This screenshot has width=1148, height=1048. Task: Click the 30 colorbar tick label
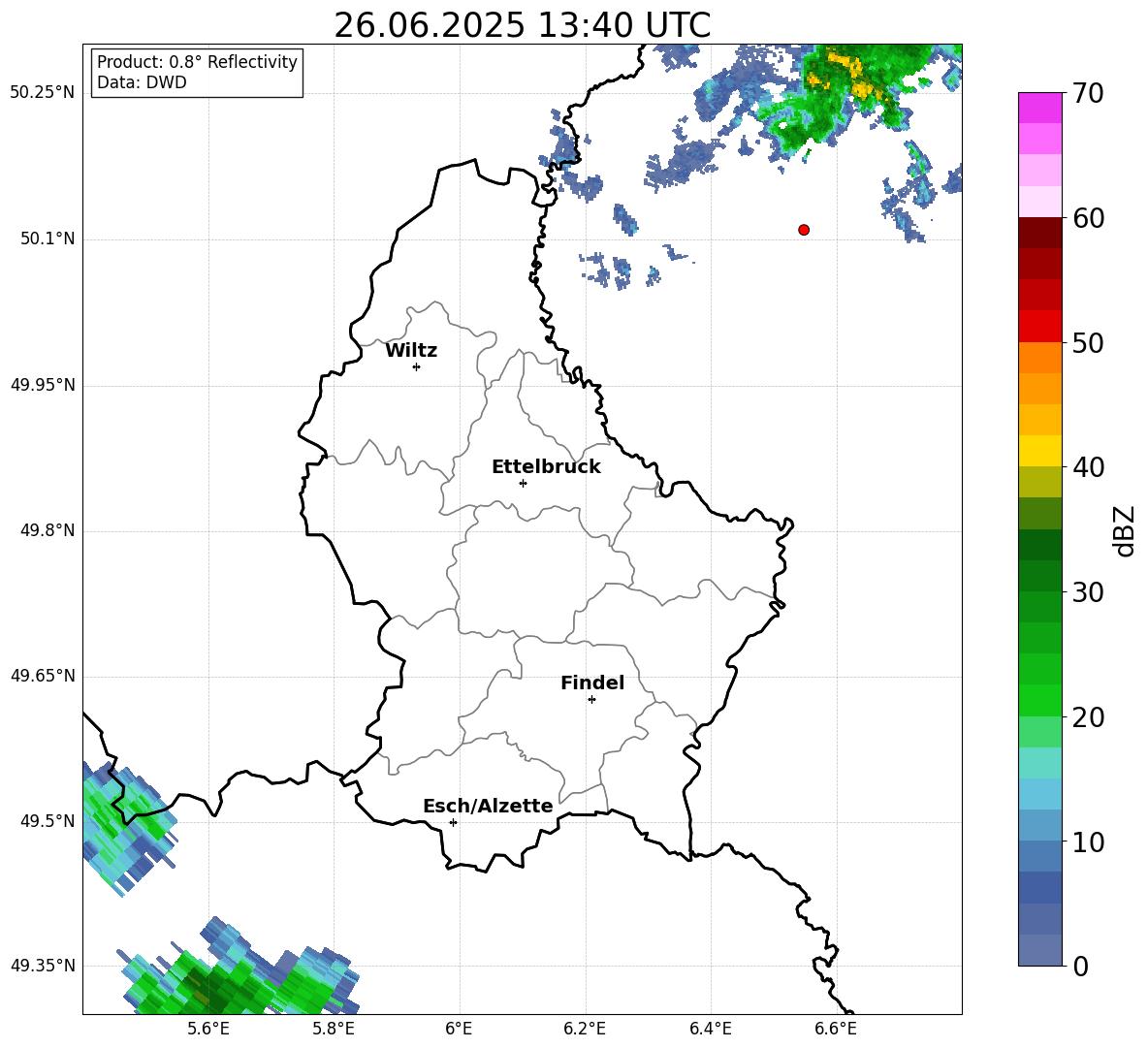coord(1088,592)
